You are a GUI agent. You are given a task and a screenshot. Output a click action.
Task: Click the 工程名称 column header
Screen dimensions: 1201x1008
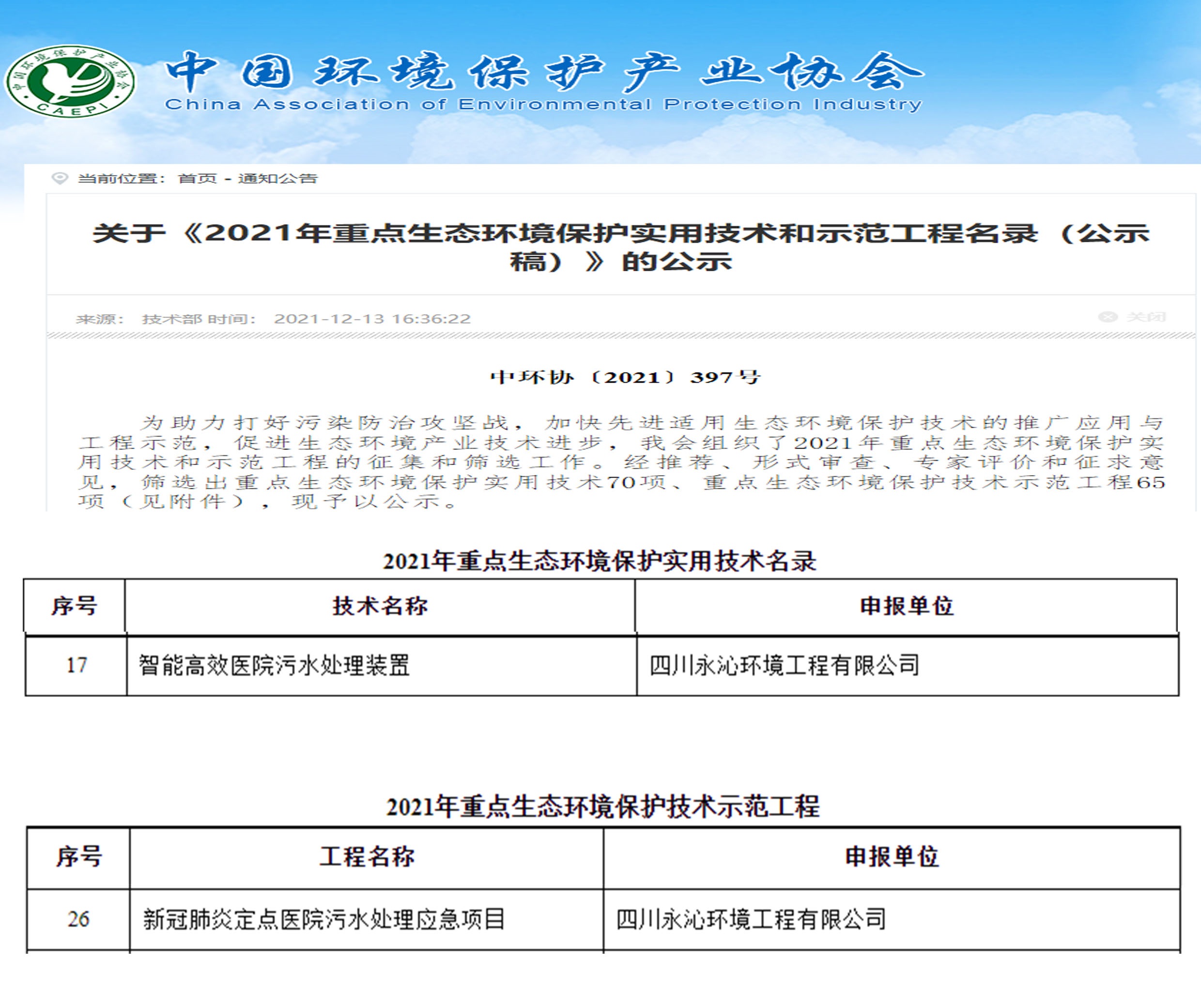pos(367,856)
